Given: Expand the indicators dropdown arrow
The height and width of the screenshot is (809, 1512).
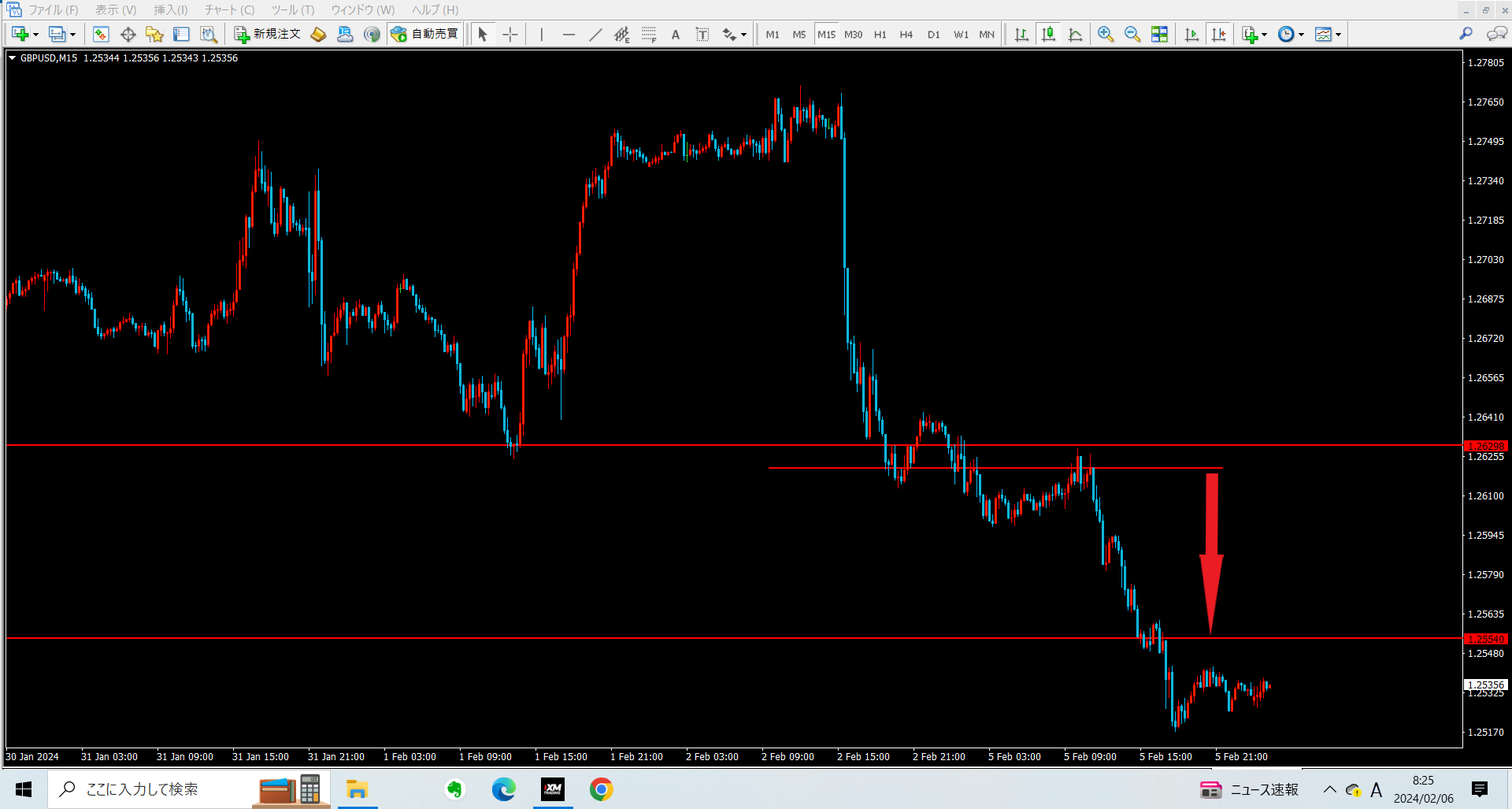Looking at the screenshot, I should [1264, 35].
